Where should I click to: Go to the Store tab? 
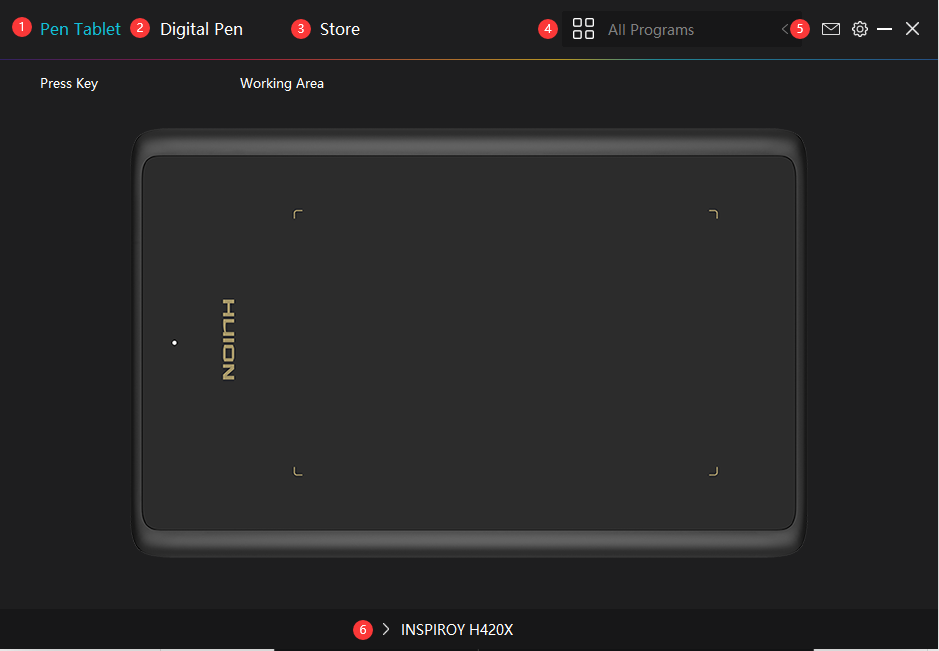(340, 29)
